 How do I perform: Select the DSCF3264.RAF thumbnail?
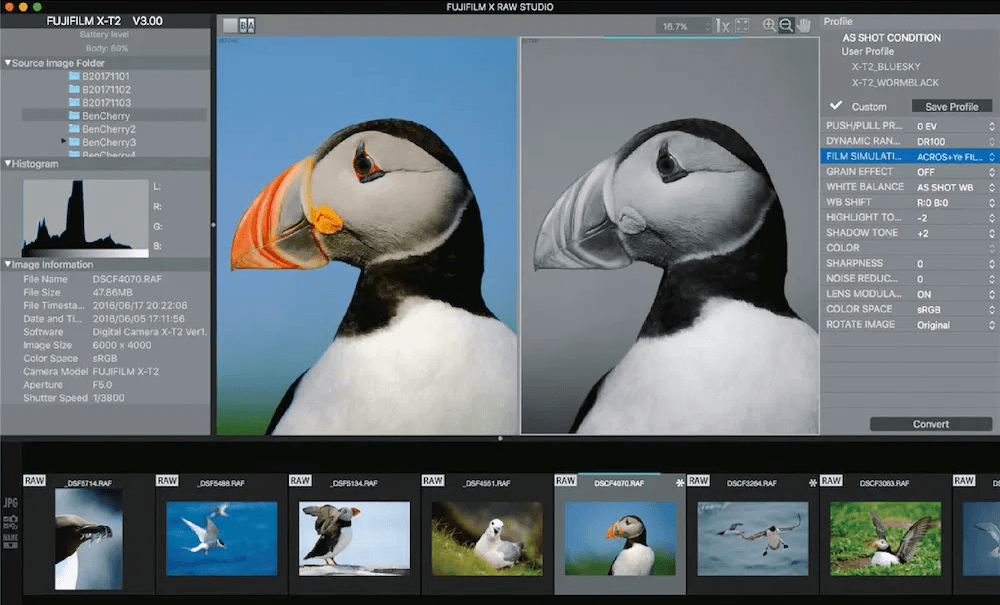(x=753, y=539)
